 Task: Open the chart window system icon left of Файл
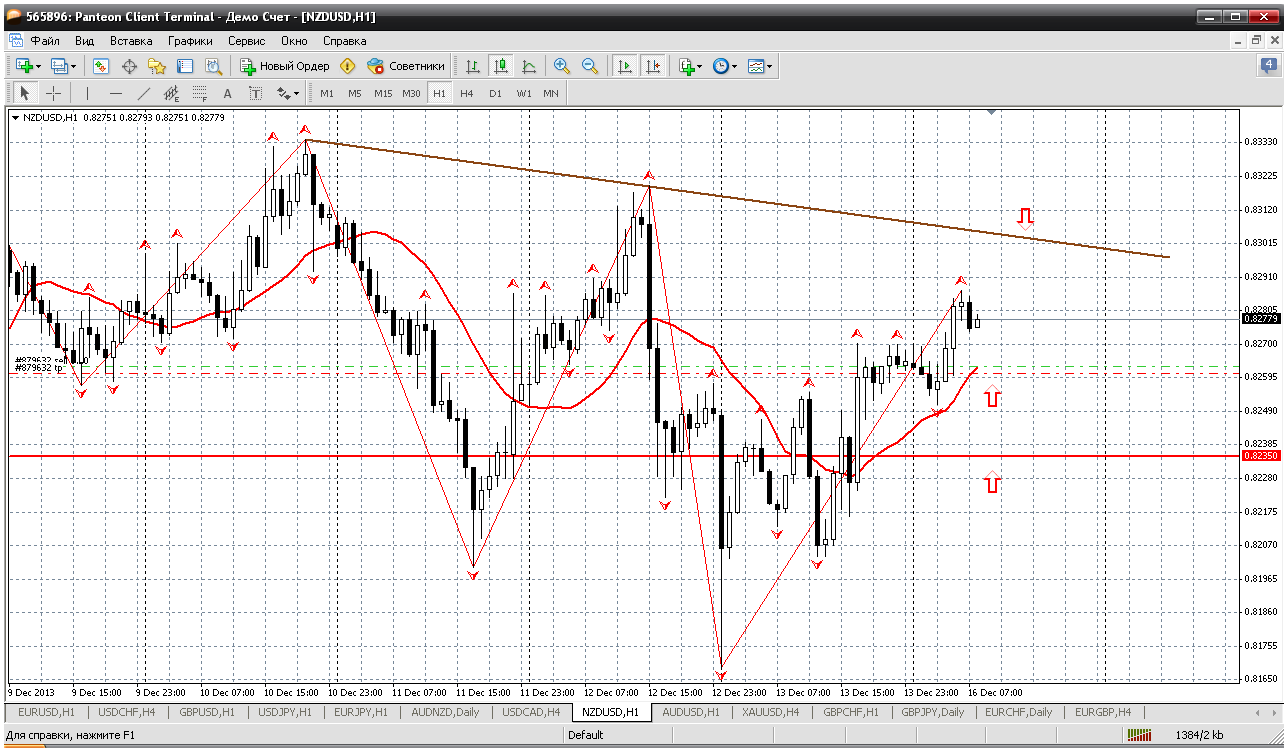pos(15,41)
